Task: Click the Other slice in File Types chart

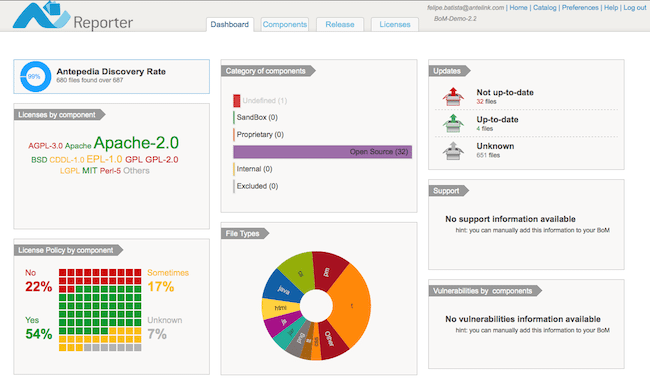Action: coord(330,338)
